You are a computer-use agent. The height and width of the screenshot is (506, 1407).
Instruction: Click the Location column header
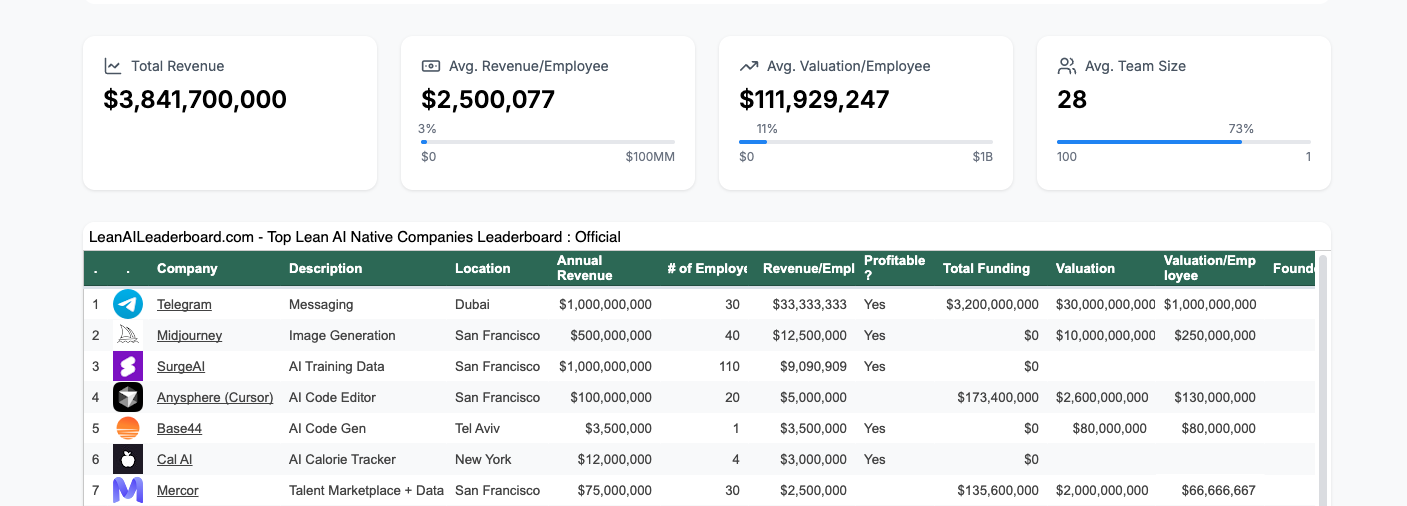482,268
